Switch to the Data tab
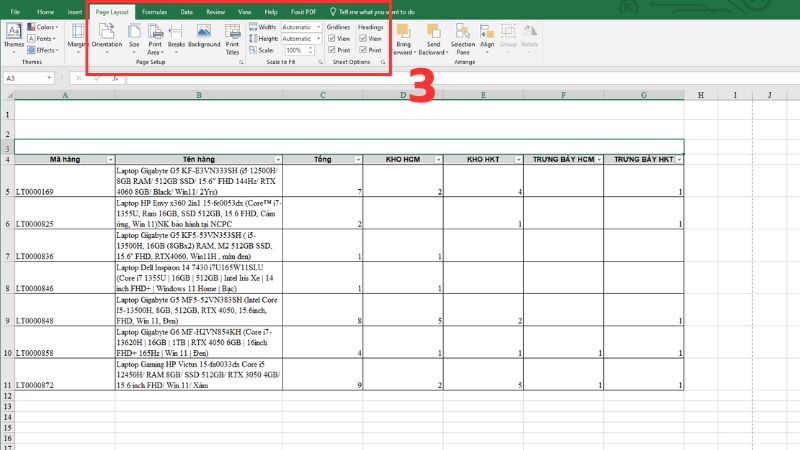 click(x=187, y=12)
